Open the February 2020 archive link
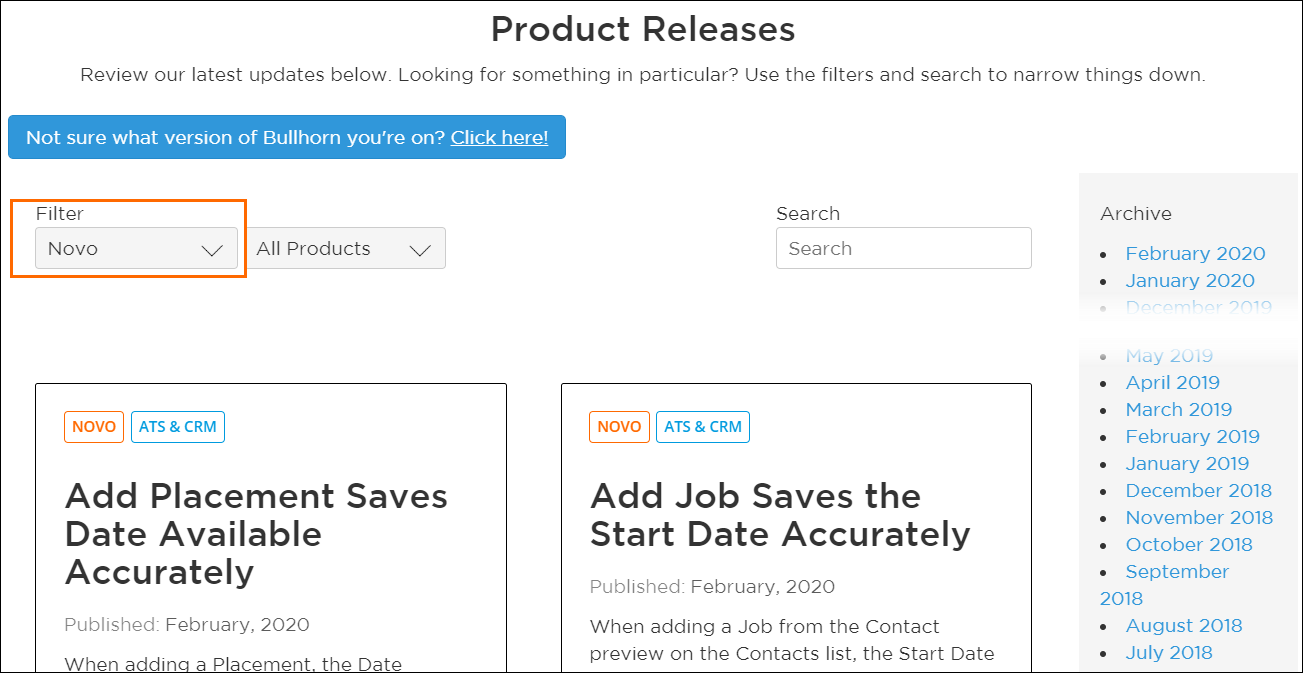The height and width of the screenshot is (673, 1303). tap(1195, 254)
